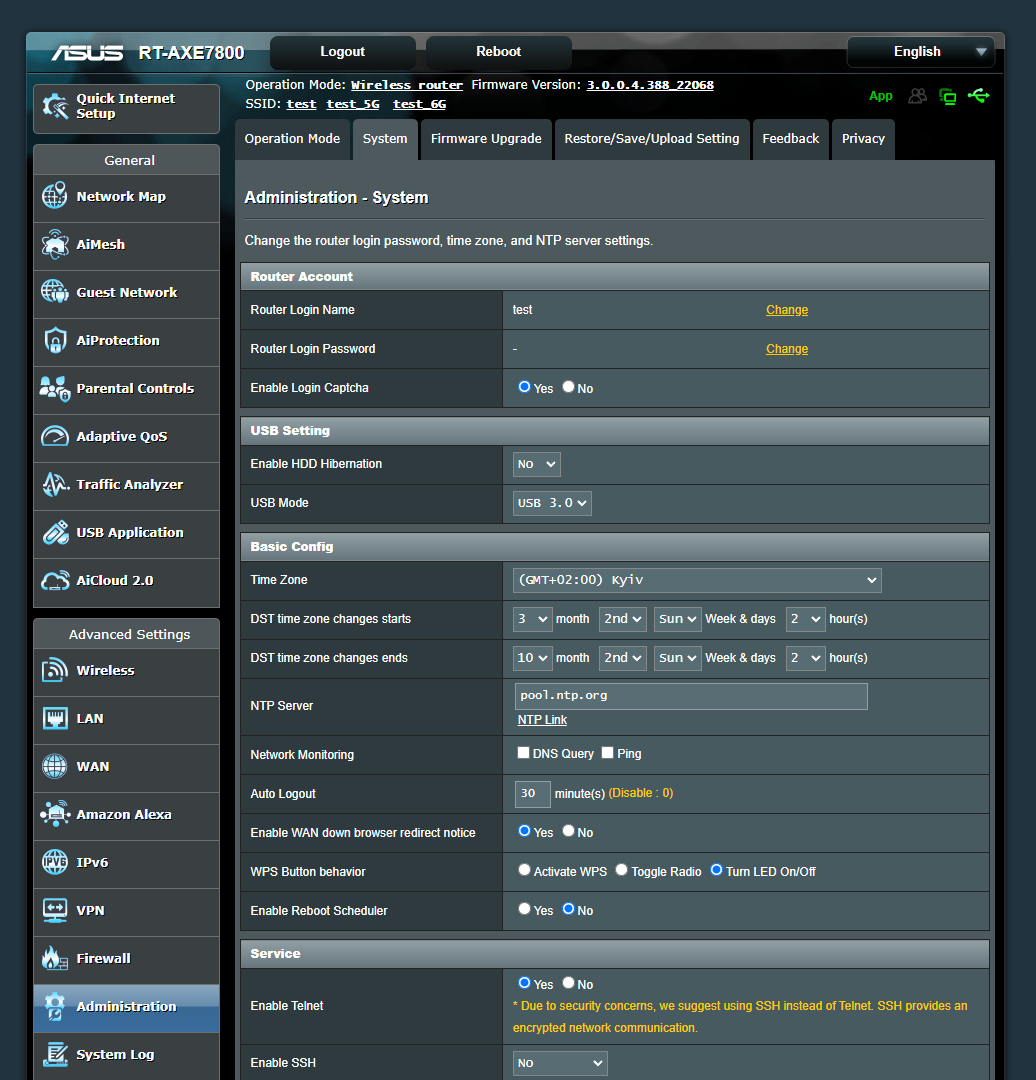1036x1080 pixels.
Task: Open DST starts week 2nd dropdown
Action: (x=623, y=619)
